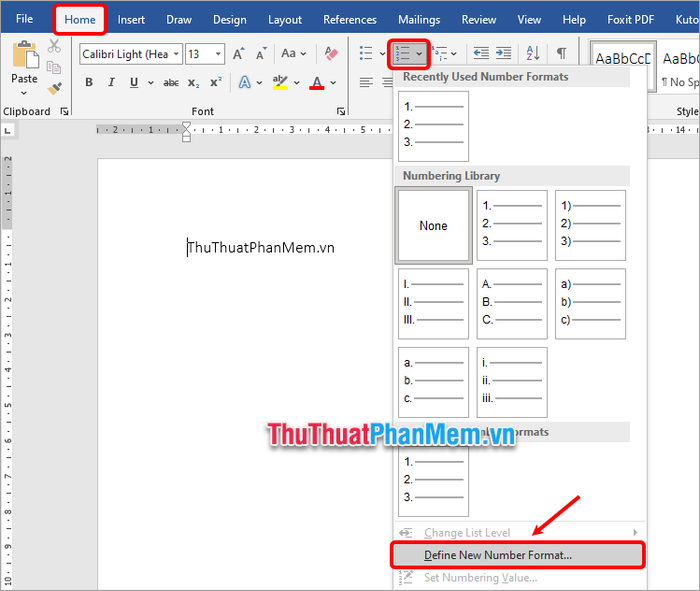Image resolution: width=700 pixels, height=591 pixels.
Task: Choose Define New Number Format
Action: point(518,555)
